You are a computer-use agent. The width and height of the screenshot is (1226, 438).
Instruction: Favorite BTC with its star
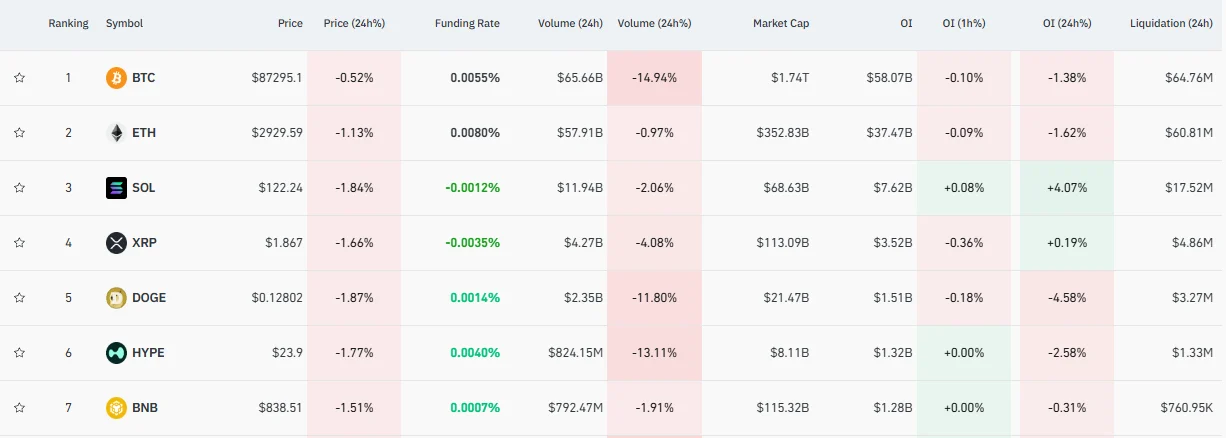pos(19,78)
